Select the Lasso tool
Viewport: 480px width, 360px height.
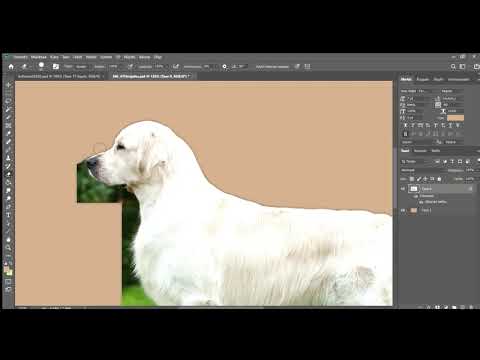[x=8, y=101]
